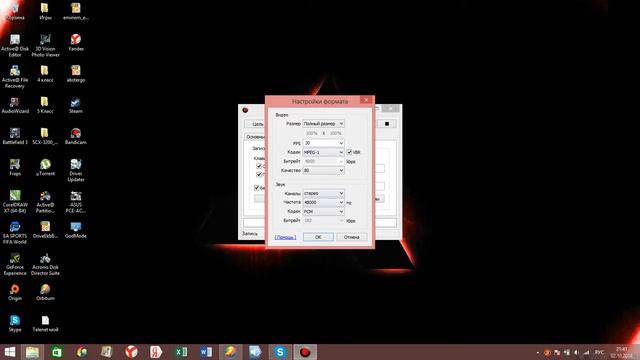Launch CorelDRAW X7 from the desktop
This screenshot has height=360, width=640.
point(15,201)
